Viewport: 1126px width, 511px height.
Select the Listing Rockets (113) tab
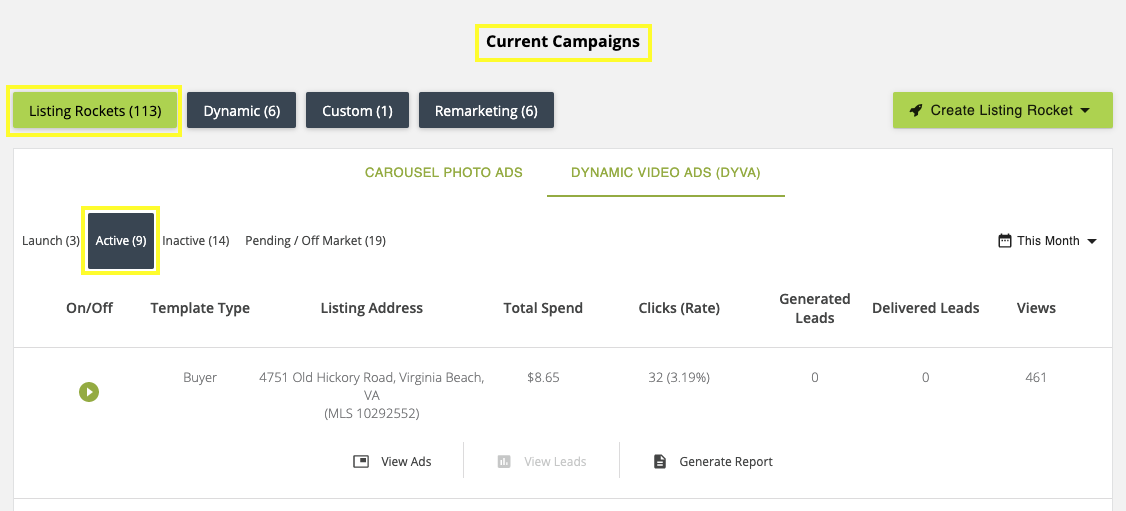(x=95, y=111)
